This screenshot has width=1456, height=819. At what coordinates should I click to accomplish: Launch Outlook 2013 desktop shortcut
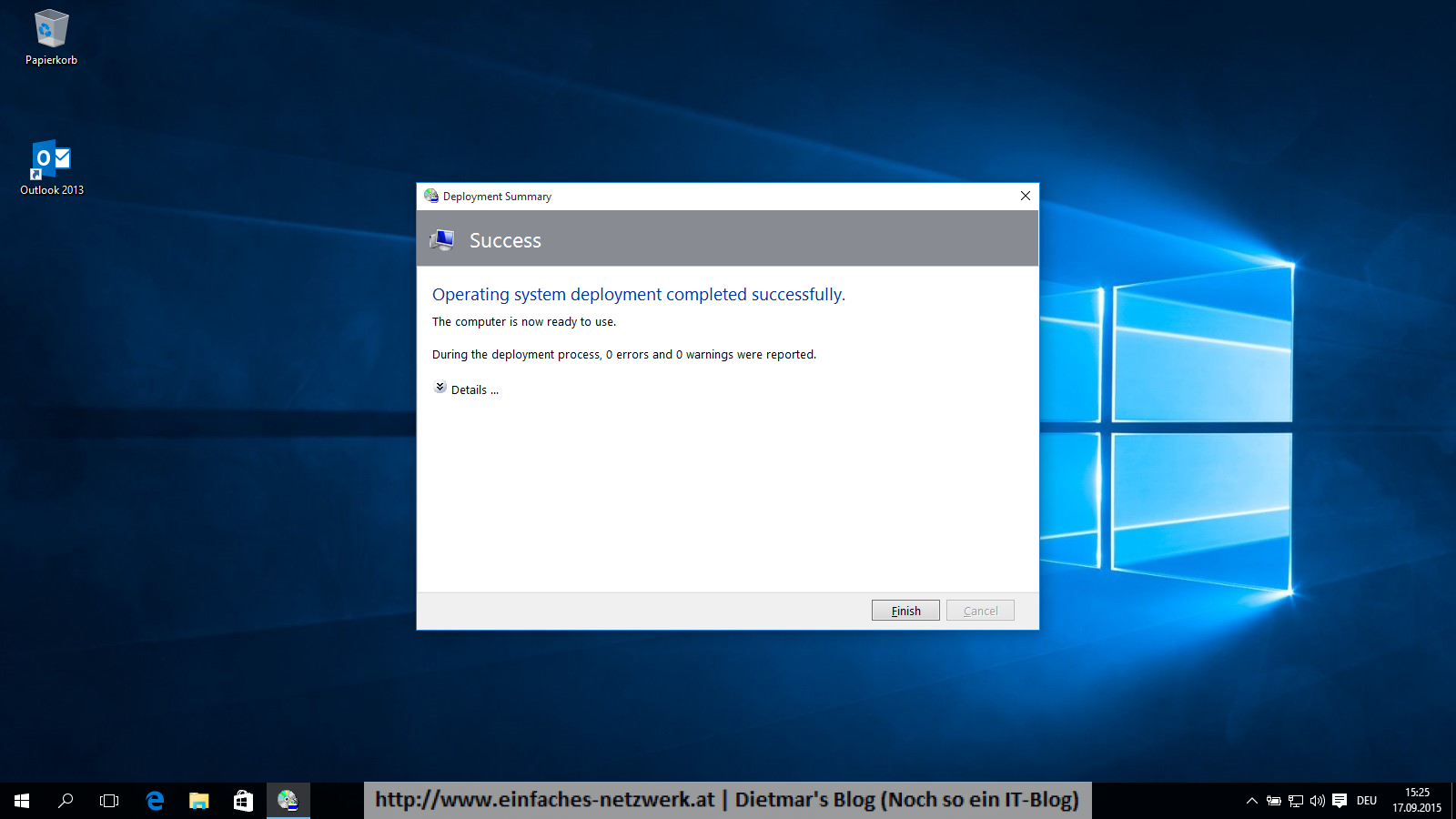point(52,167)
